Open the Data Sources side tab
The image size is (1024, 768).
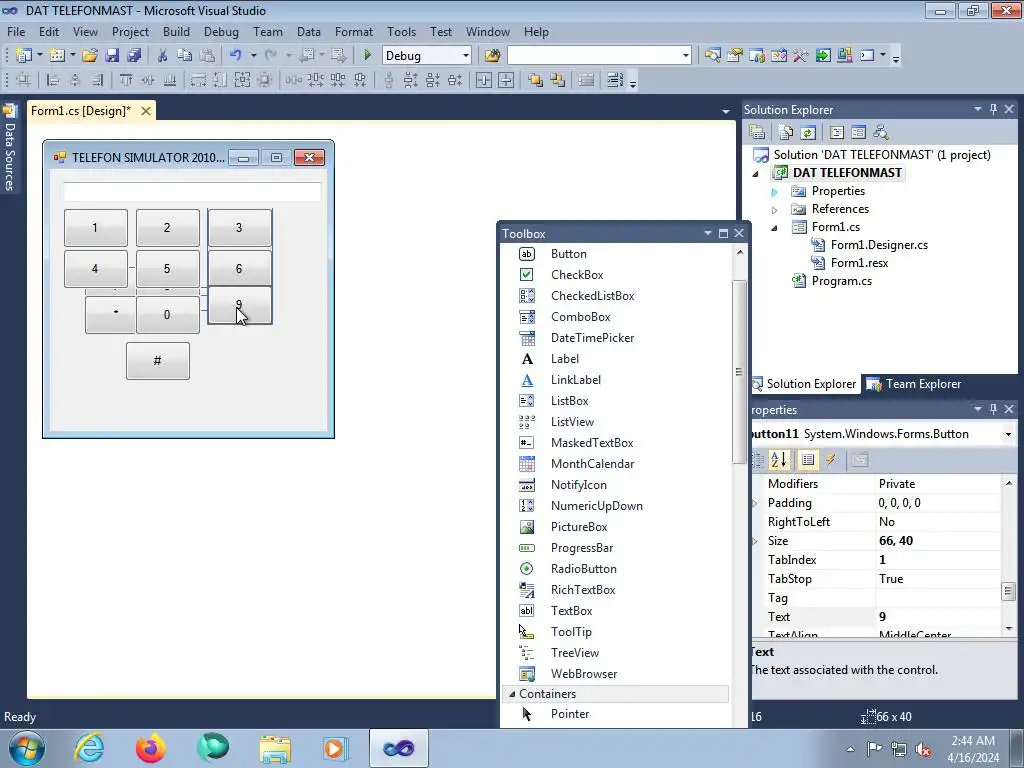[9, 147]
